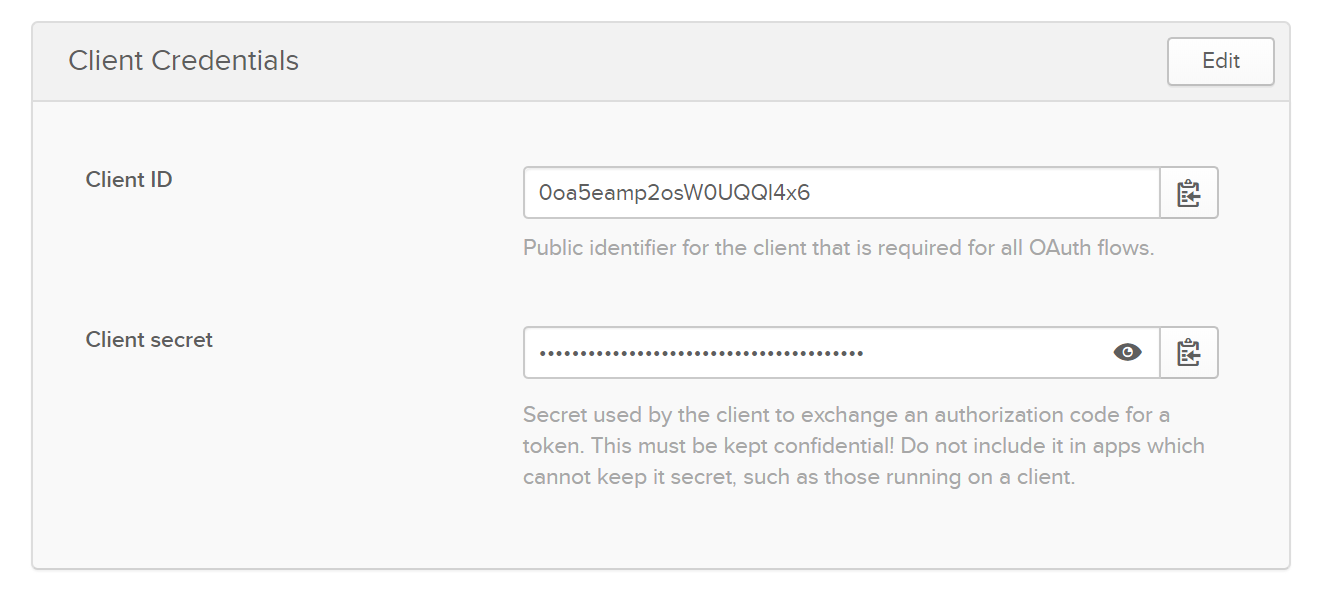Click the Edit button
The image size is (1321, 610).
[x=1220, y=61]
